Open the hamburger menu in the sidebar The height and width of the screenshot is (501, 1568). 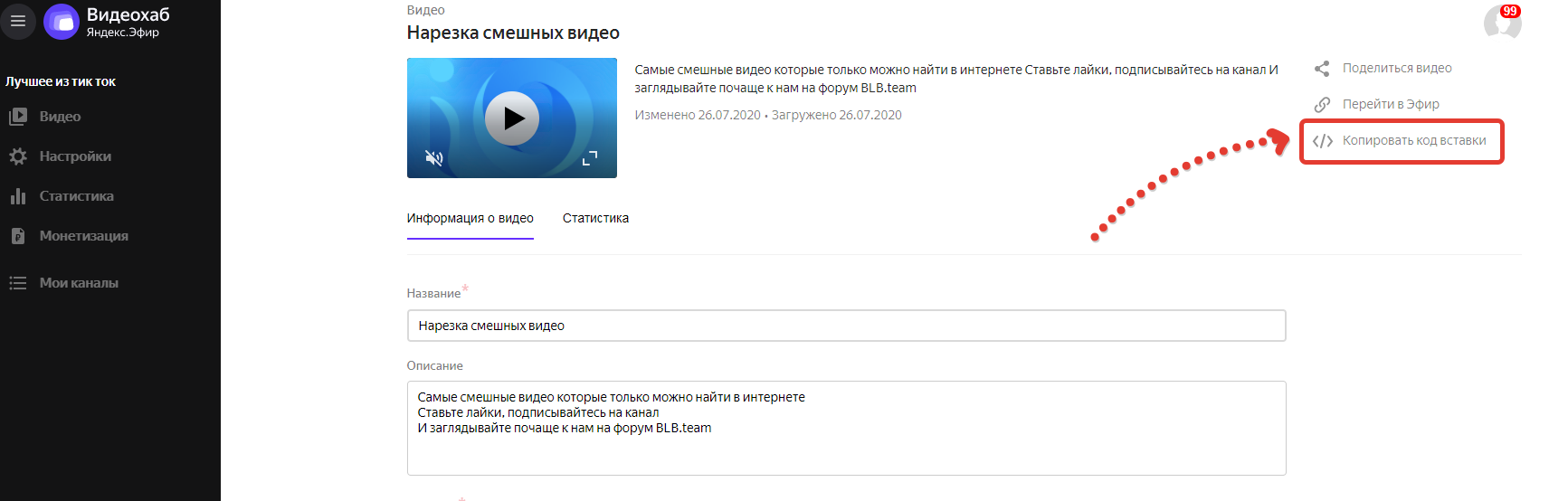(x=18, y=21)
